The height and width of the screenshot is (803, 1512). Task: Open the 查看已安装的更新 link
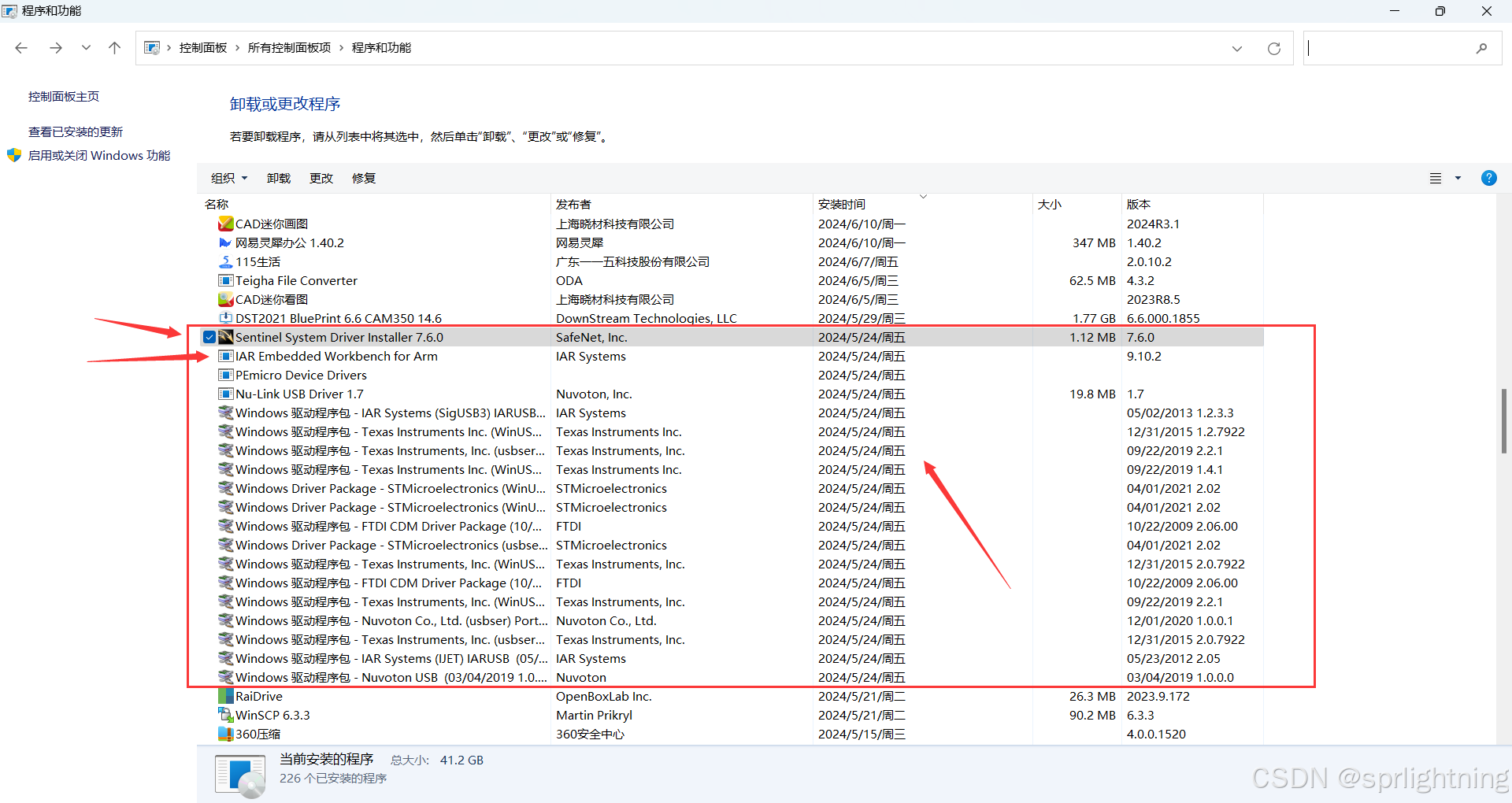coord(76,131)
